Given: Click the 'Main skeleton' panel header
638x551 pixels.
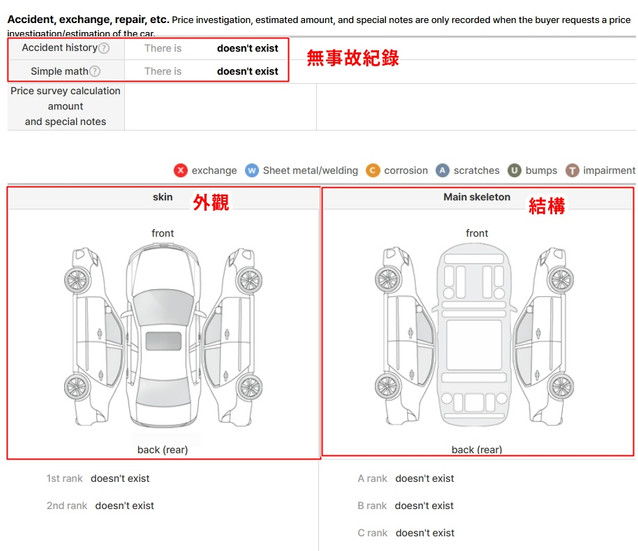Looking at the screenshot, I should (x=477, y=197).
